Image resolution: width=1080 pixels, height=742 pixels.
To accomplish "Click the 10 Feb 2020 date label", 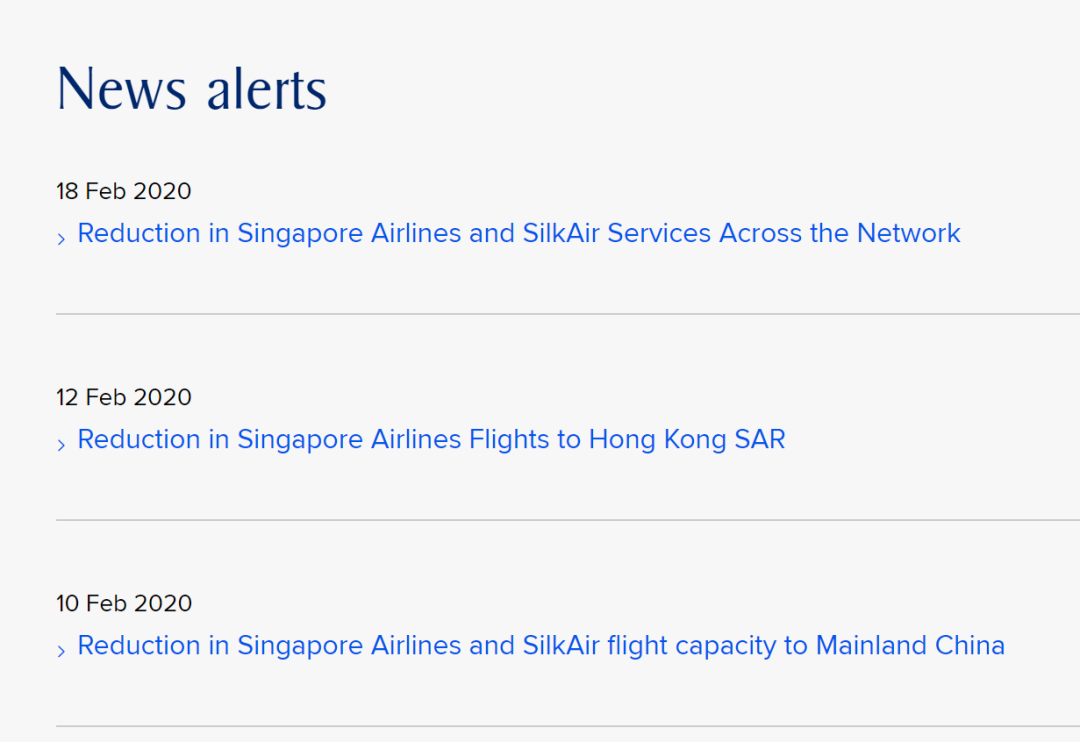I will (124, 603).
